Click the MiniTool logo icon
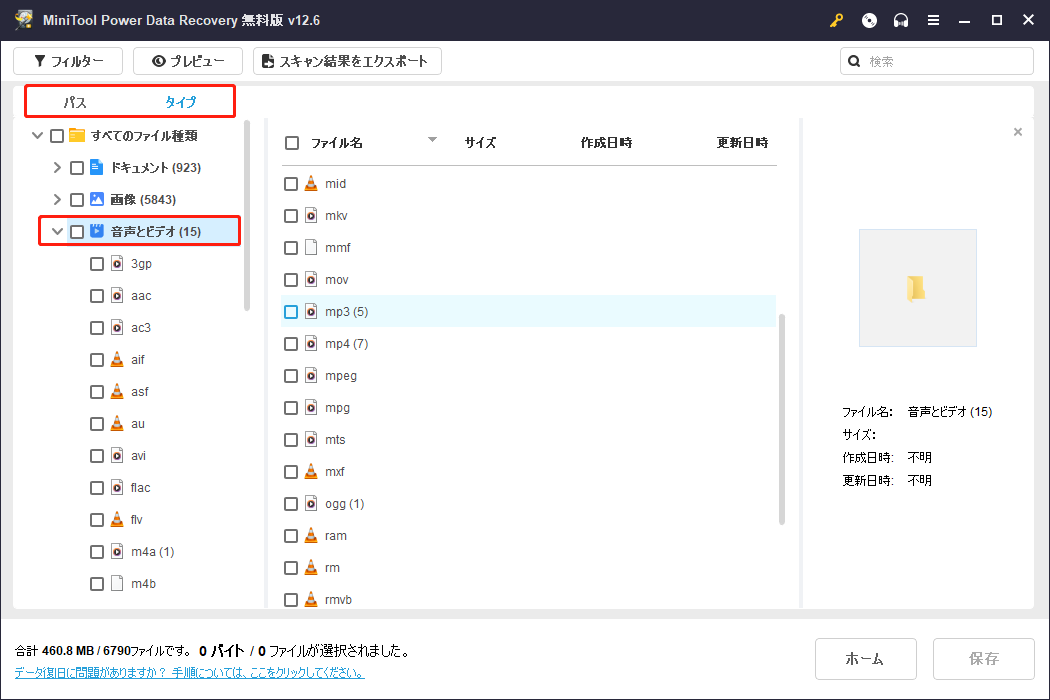This screenshot has width=1050, height=700. click(x=23, y=20)
